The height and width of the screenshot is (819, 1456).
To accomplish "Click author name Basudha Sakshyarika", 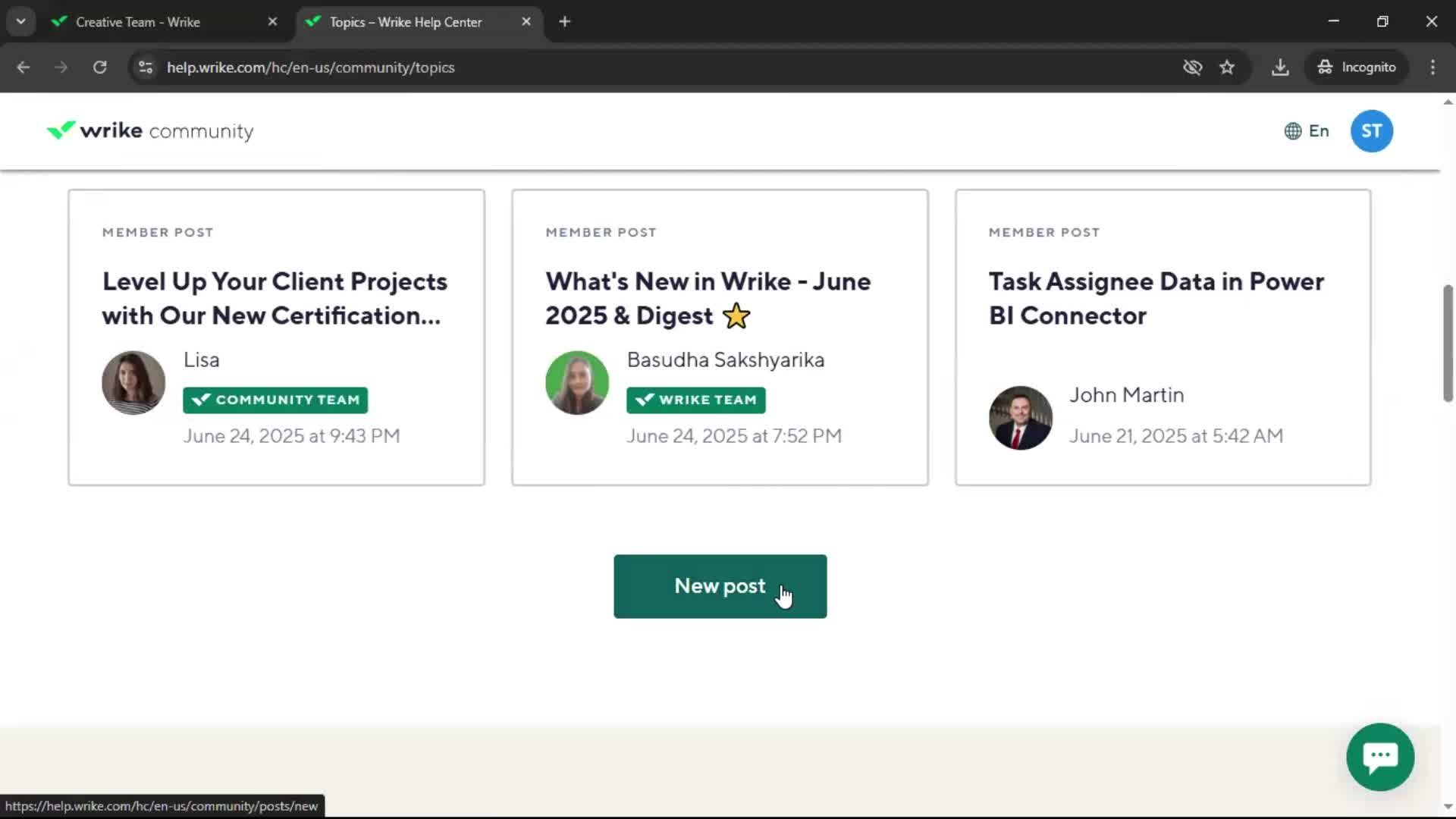I will tap(726, 360).
